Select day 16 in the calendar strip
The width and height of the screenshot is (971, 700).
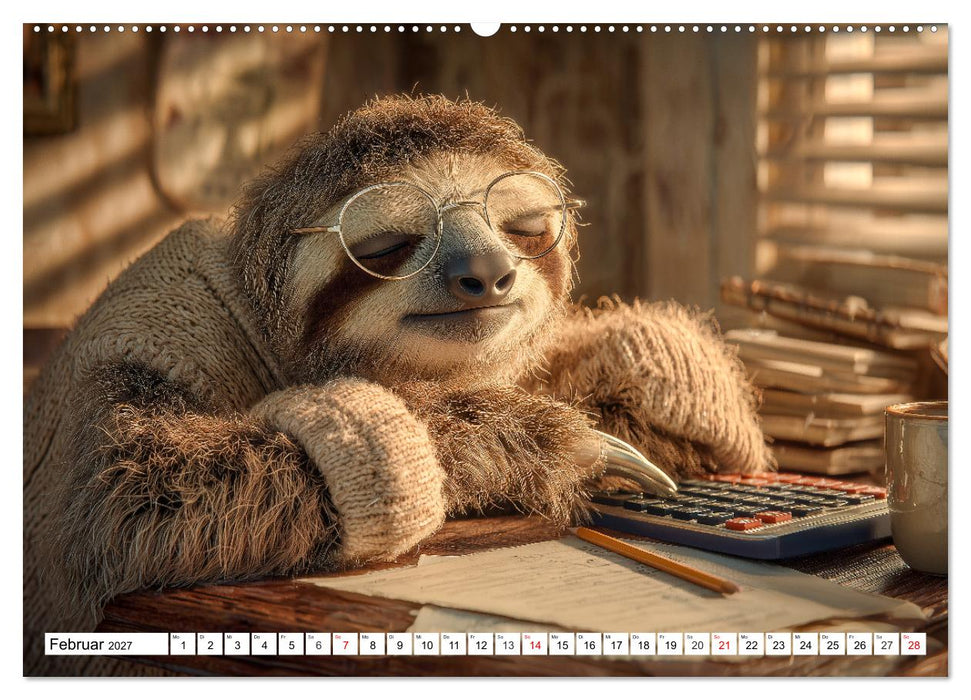pos(588,644)
